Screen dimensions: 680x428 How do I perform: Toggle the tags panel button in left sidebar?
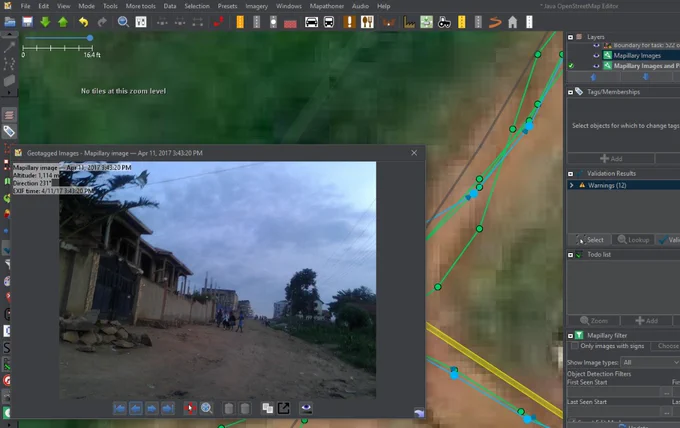9,131
